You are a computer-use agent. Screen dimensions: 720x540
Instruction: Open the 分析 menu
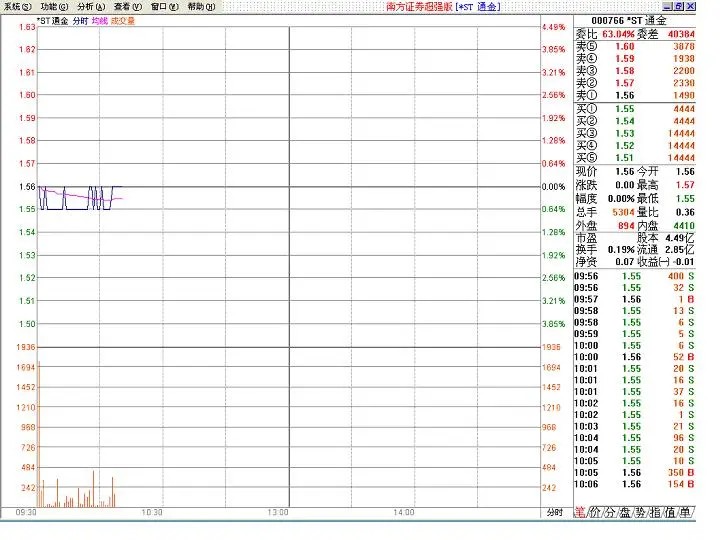pos(92,6)
